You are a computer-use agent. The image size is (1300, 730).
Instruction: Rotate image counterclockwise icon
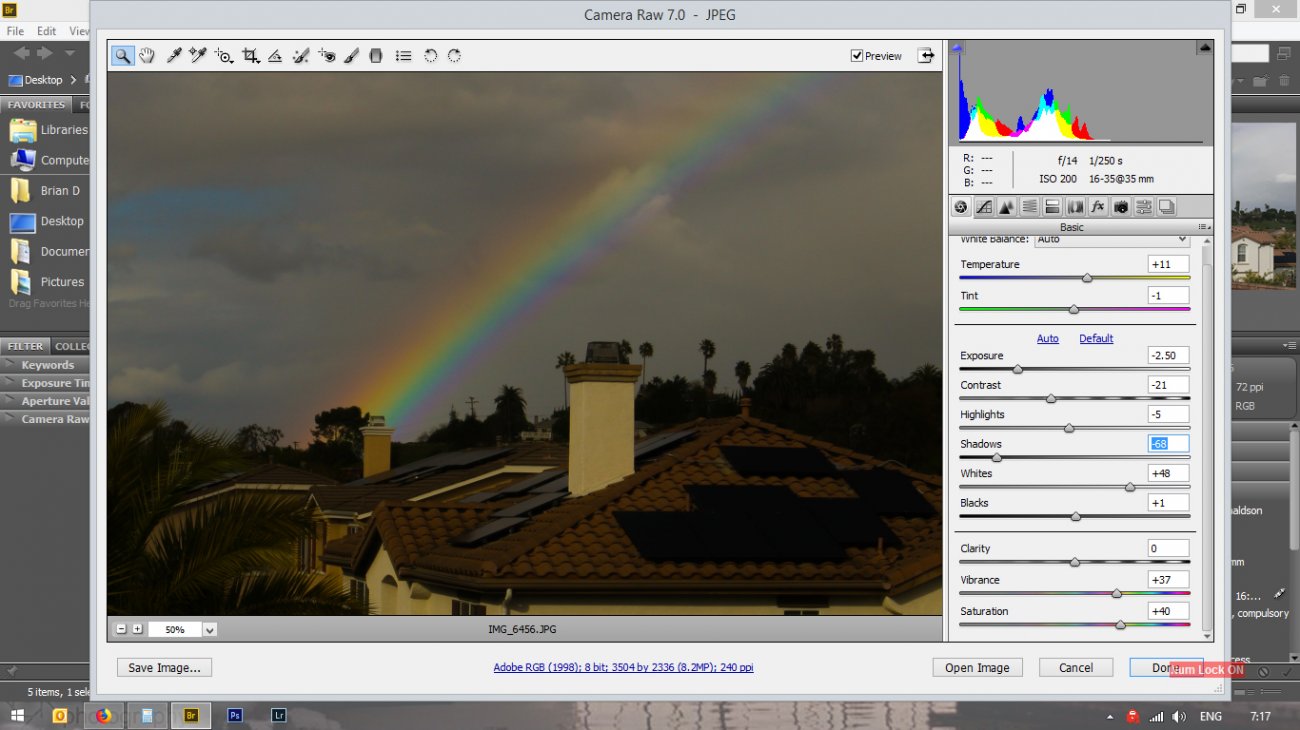pos(430,56)
